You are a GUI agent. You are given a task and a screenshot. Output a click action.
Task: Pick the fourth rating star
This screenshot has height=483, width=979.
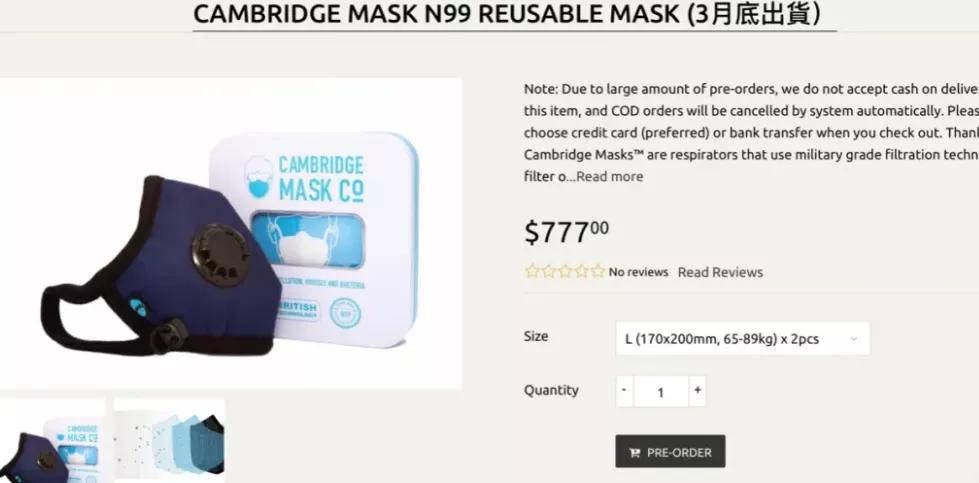click(582, 271)
